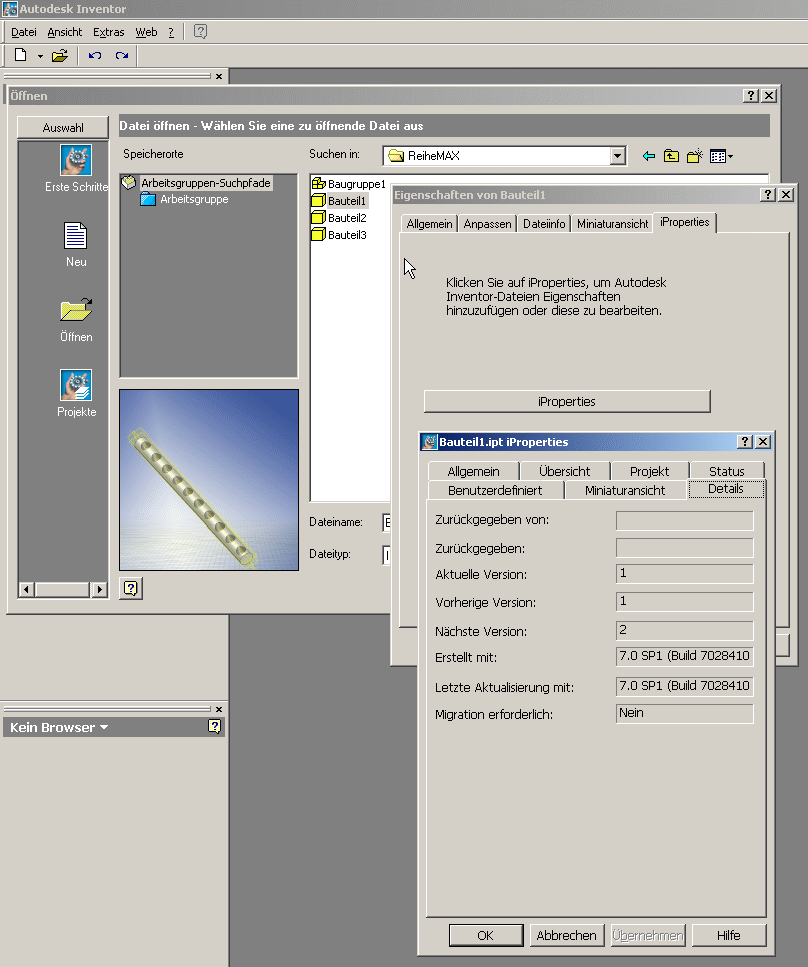Switch to Miniaturansicht tab in Eigenschaften
The height and width of the screenshot is (967, 808).
(x=612, y=224)
